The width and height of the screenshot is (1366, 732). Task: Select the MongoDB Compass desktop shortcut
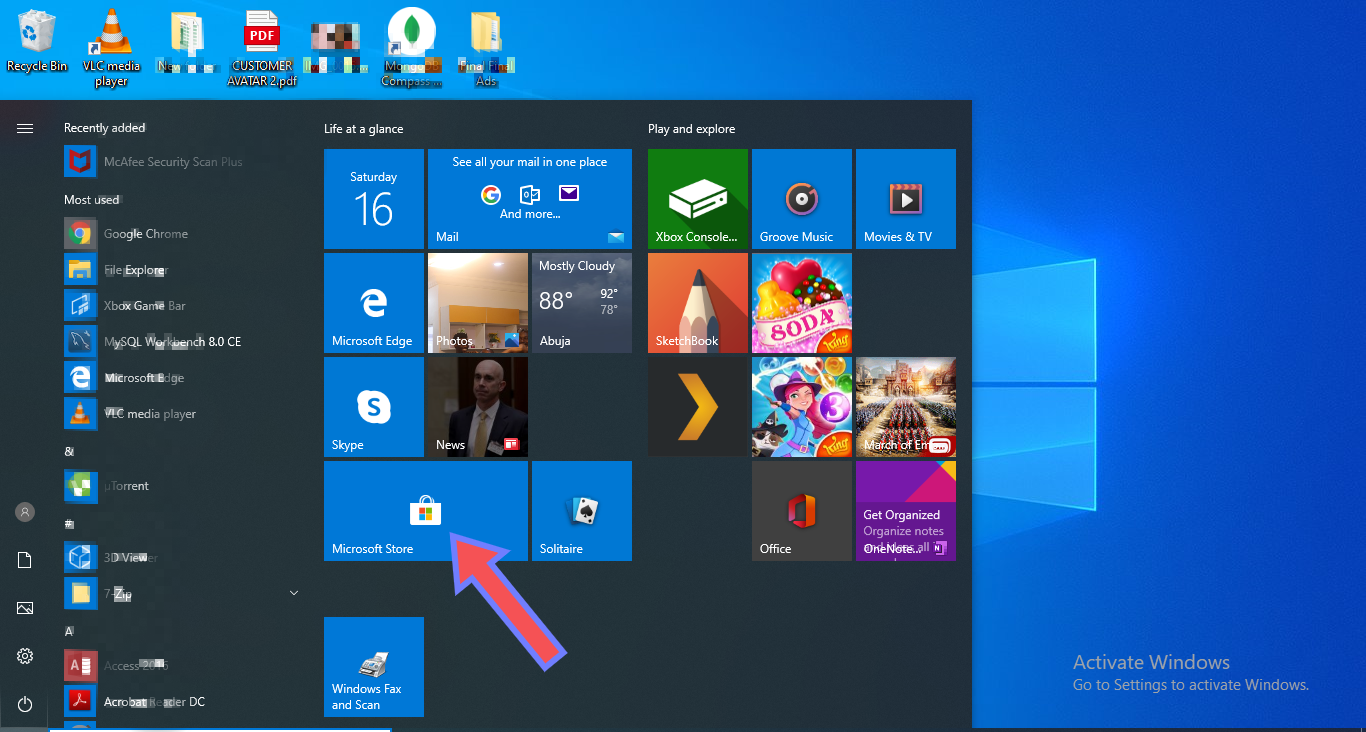411,47
